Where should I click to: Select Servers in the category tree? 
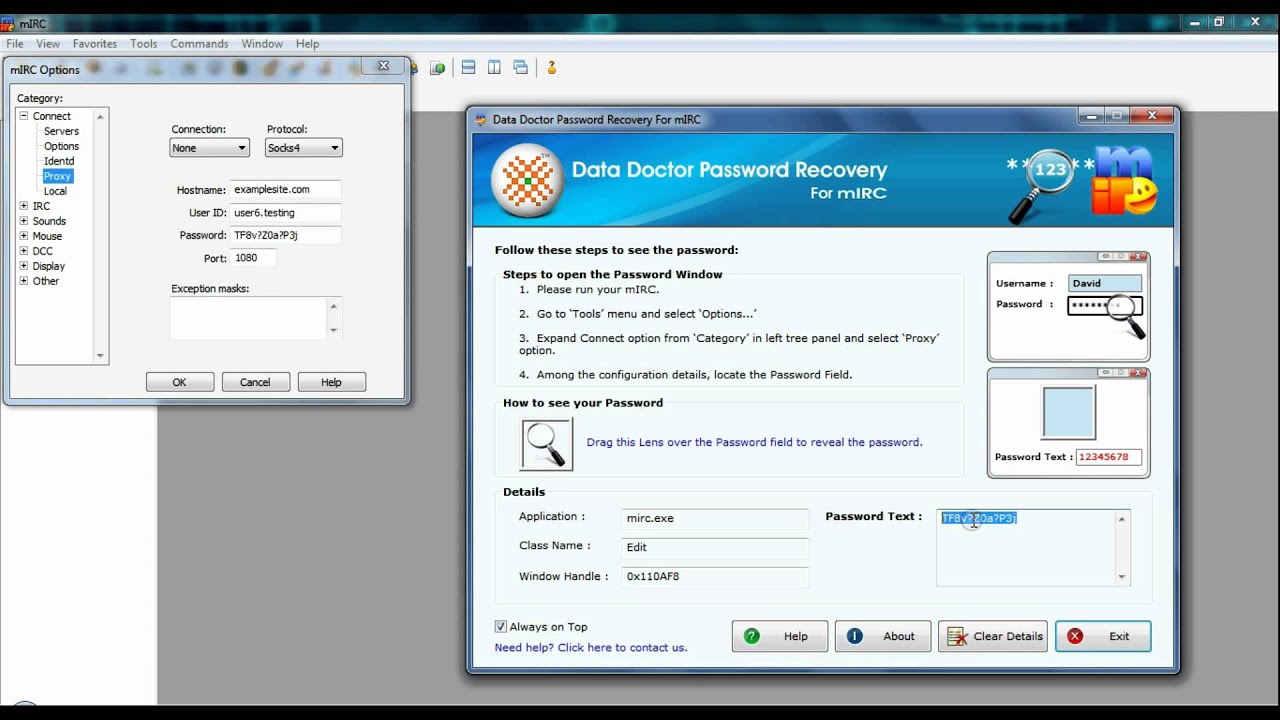click(61, 131)
